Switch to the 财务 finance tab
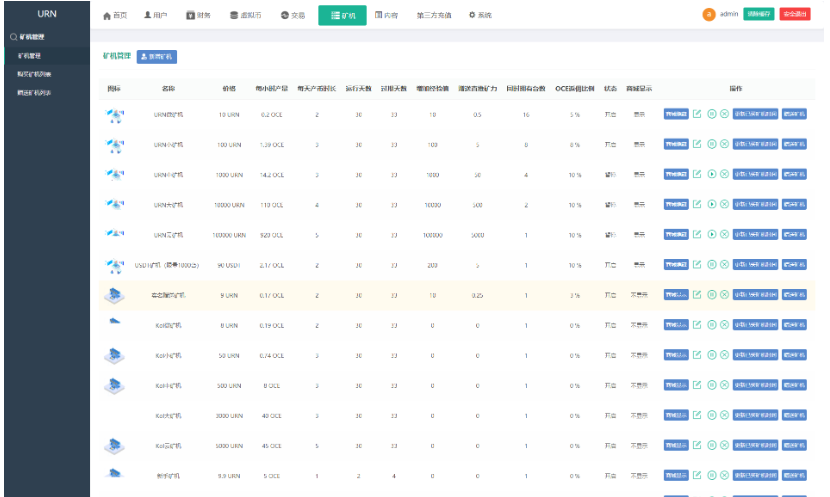This screenshot has height=497, width=830. pos(198,16)
